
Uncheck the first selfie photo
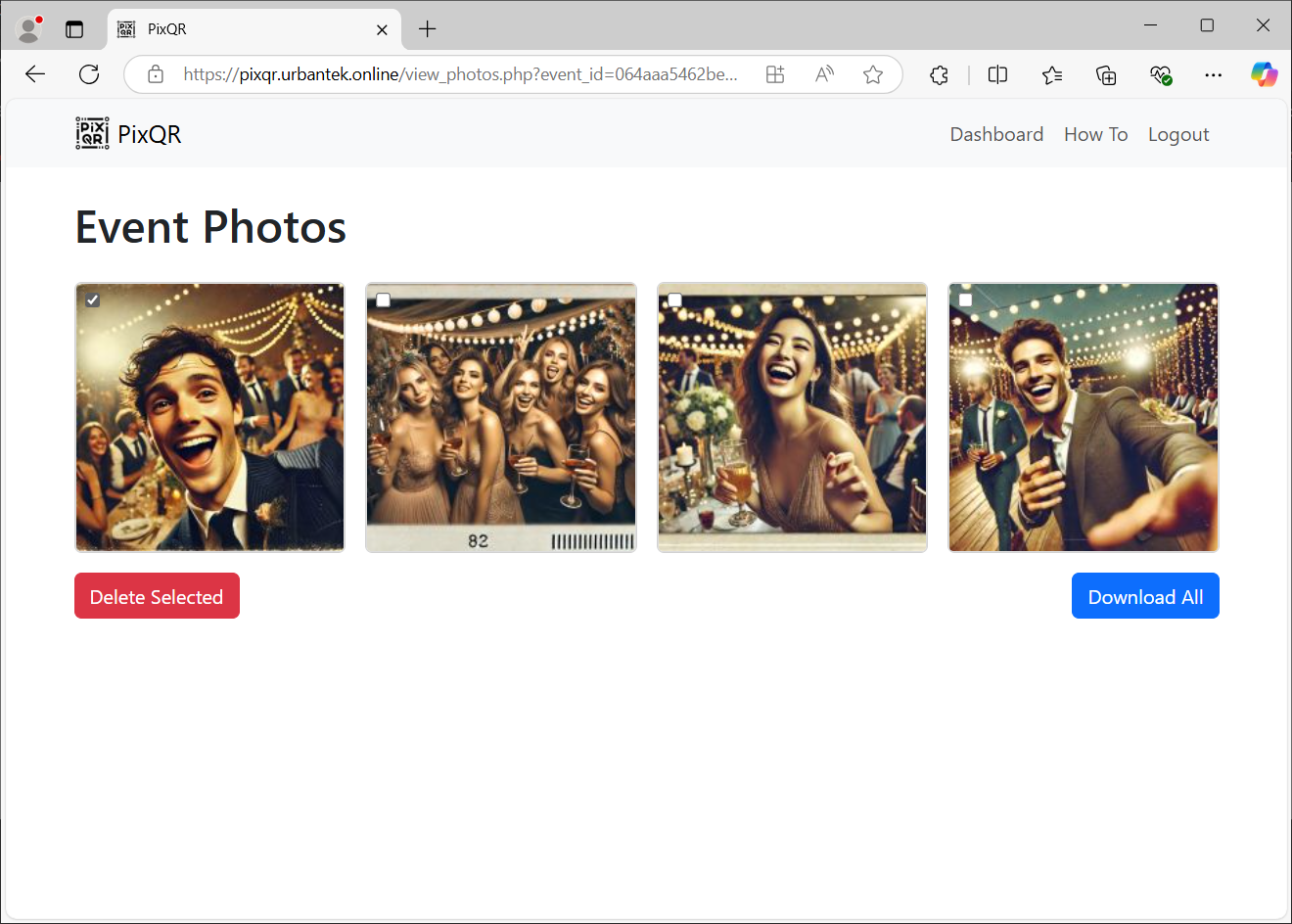click(92, 300)
